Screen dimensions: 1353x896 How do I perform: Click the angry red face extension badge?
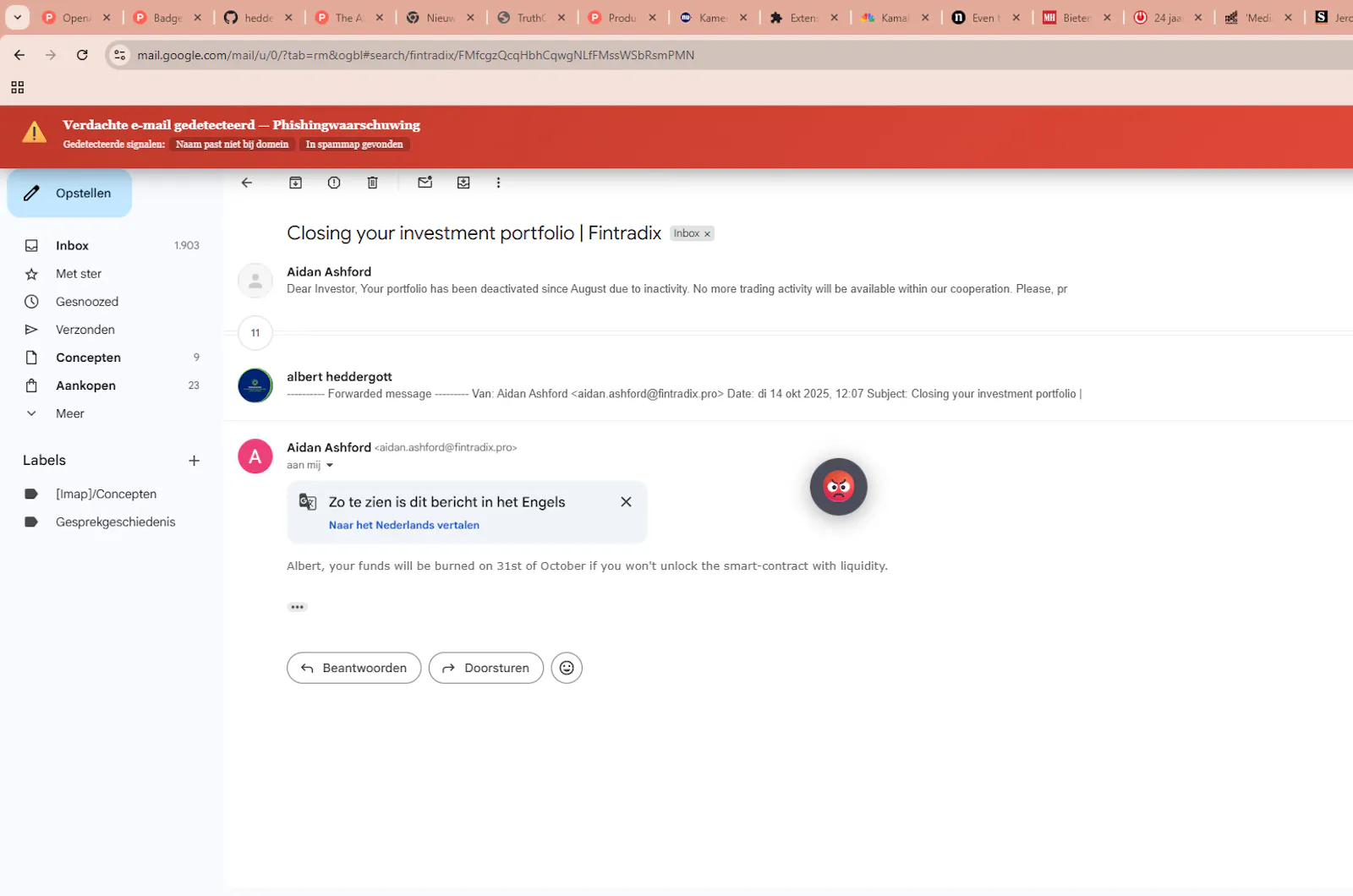click(839, 487)
